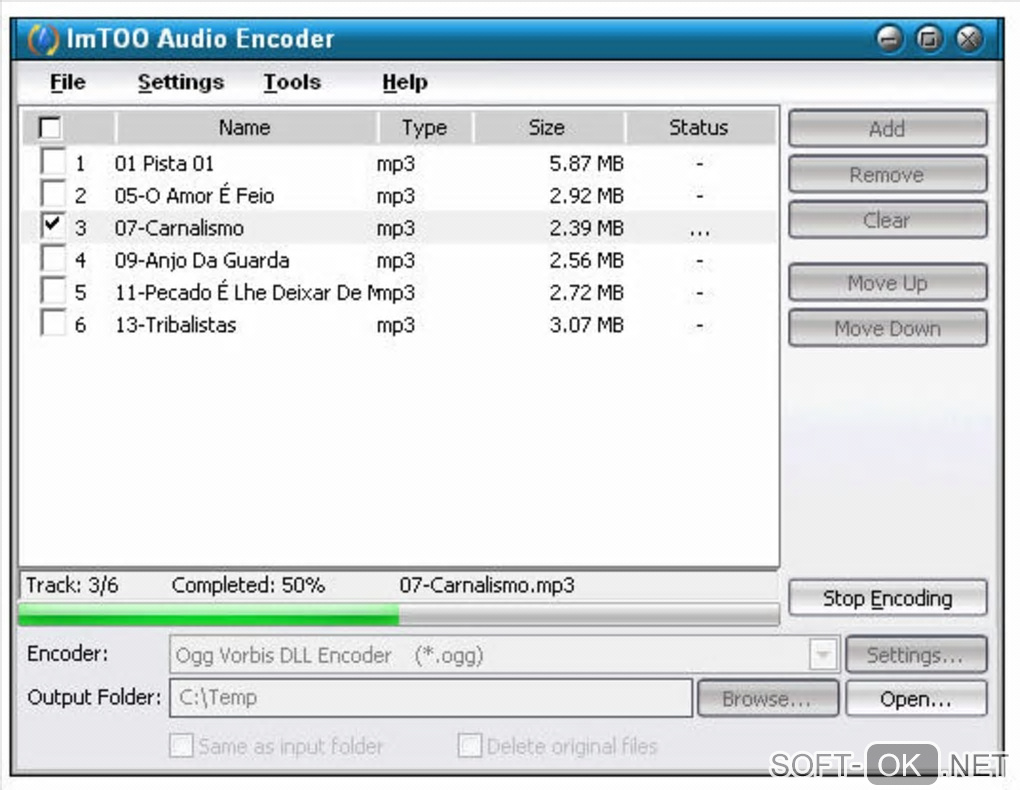Check the box for 09-Anjo Da Guarda

pyautogui.click(x=53, y=258)
